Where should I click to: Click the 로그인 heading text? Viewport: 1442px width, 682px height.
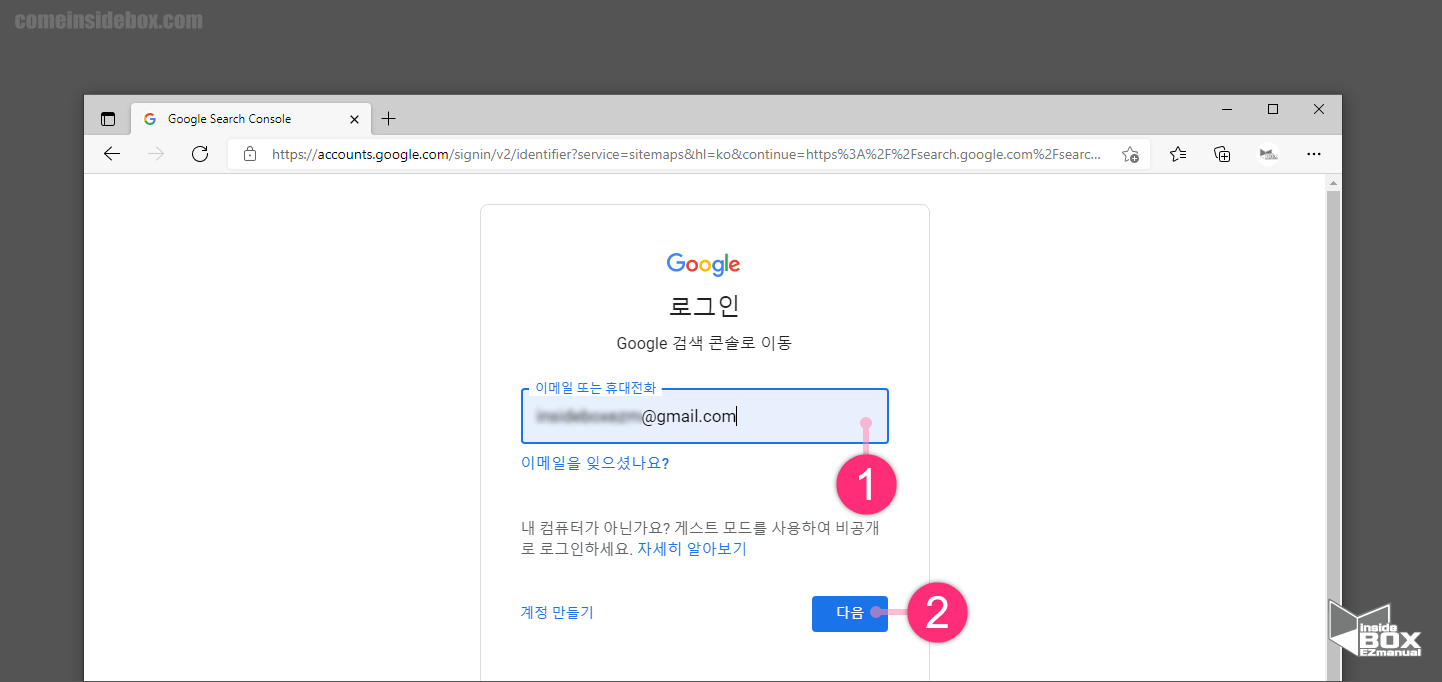pyautogui.click(x=705, y=306)
